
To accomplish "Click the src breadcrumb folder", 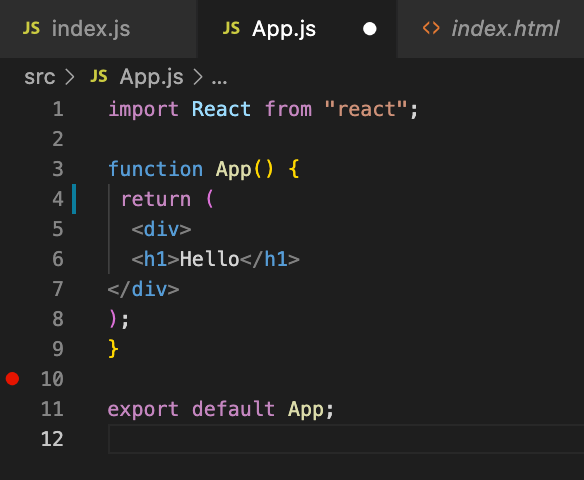I will click(39, 77).
